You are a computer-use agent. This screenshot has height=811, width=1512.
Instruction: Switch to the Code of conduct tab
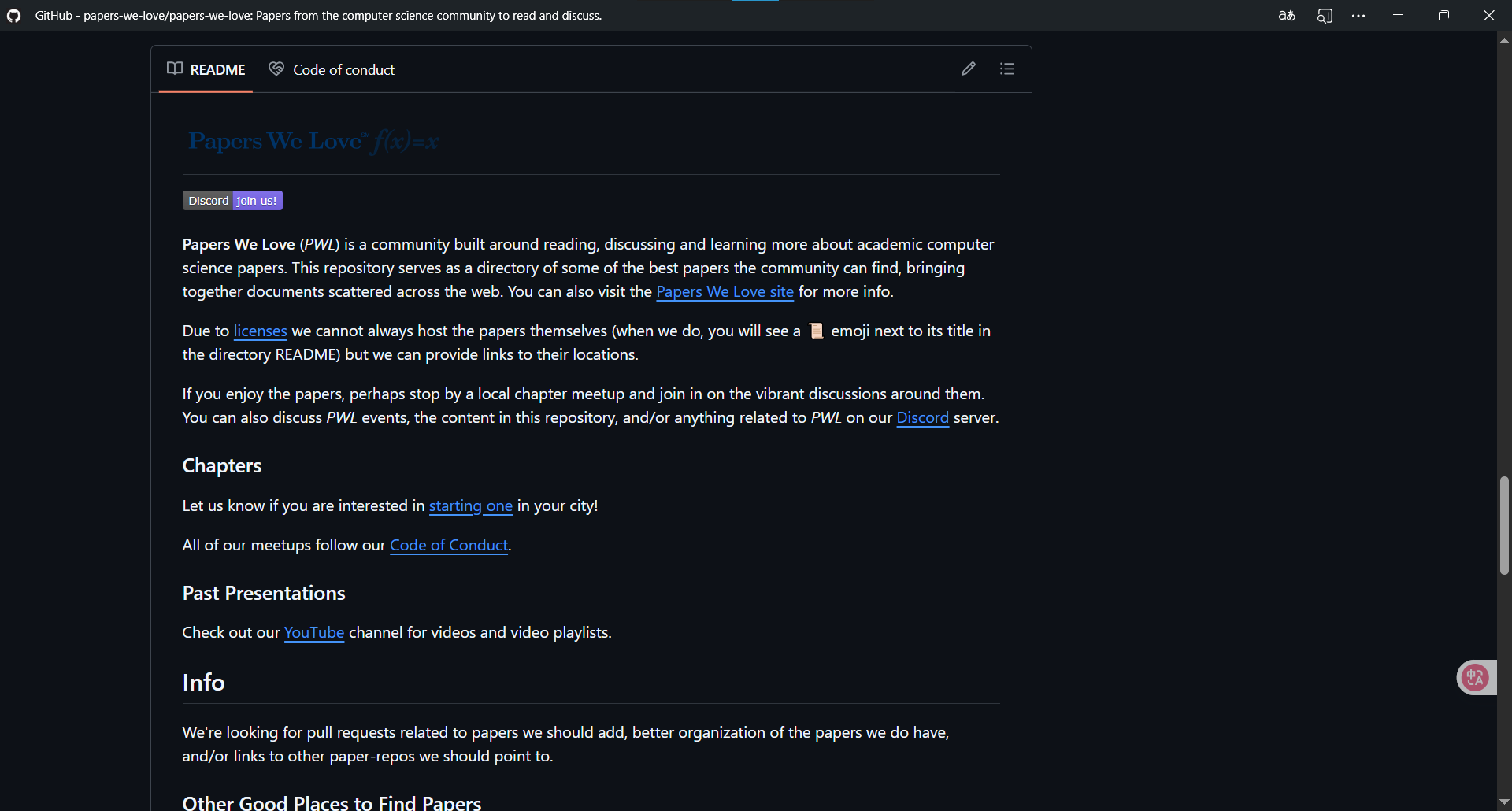[332, 69]
